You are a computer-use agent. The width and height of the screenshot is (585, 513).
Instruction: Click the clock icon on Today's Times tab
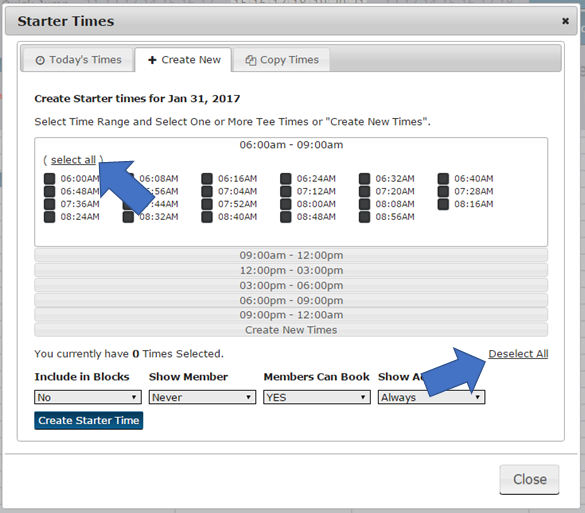tap(40, 60)
